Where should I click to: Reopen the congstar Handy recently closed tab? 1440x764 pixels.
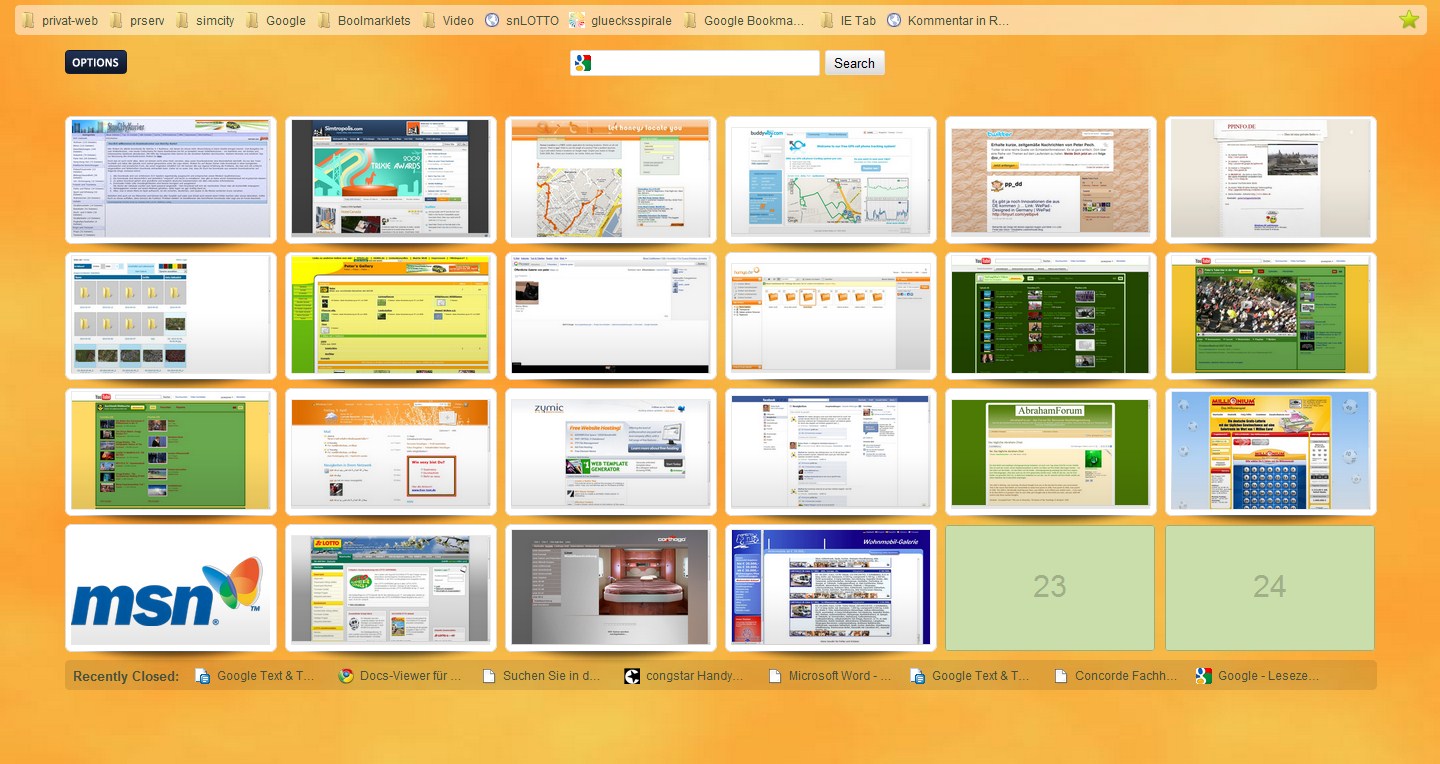[x=684, y=676]
